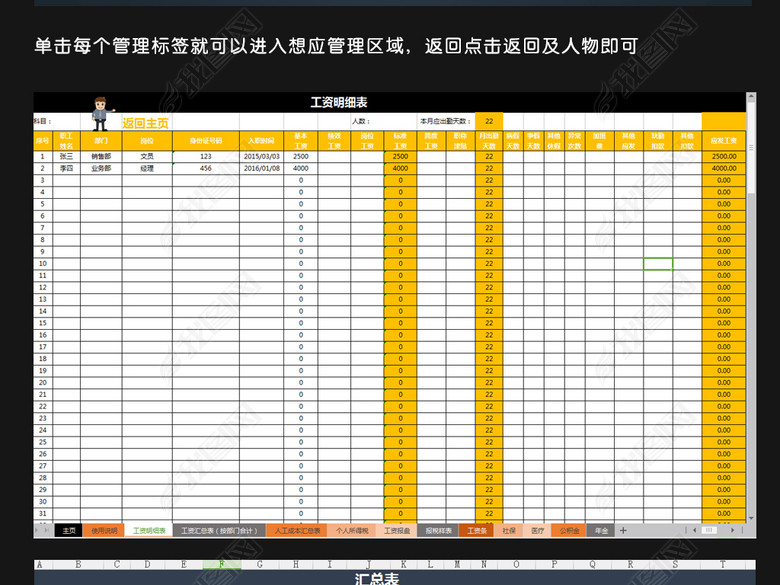Select the 职工姓名 column header
The image size is (780, 585).
[x=66, y=141]
